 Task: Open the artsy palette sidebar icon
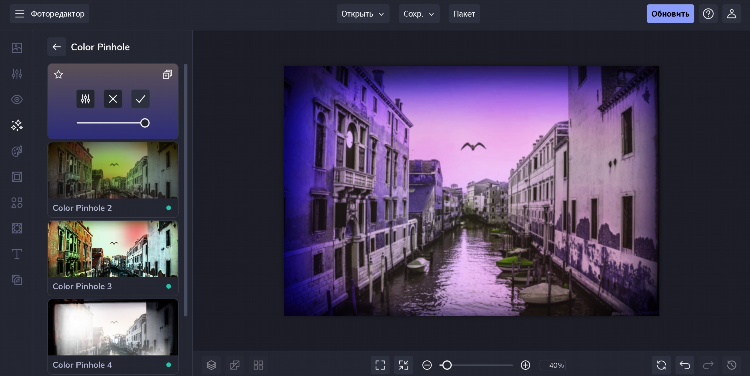(17, 151)
